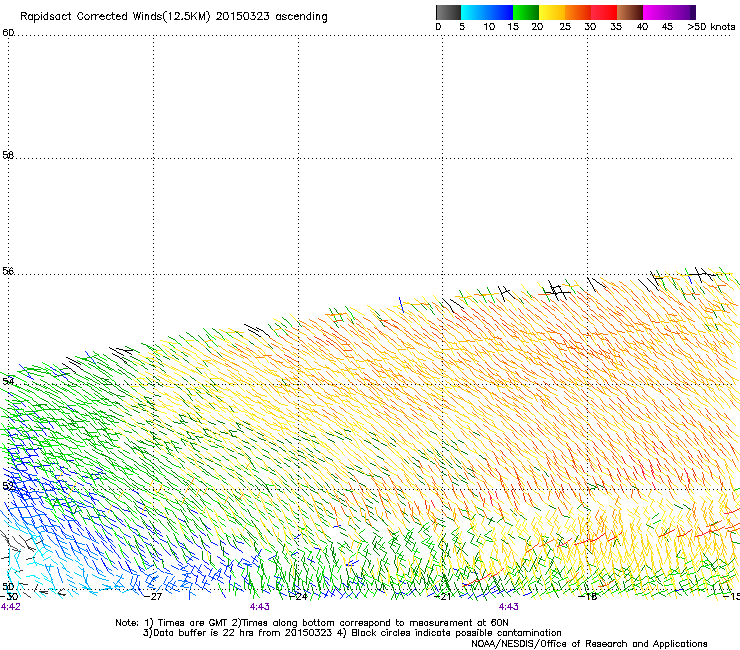Click the '-27' longitude axis label
The width and height of the screenshot is (740, 650).
pos(153,597)
